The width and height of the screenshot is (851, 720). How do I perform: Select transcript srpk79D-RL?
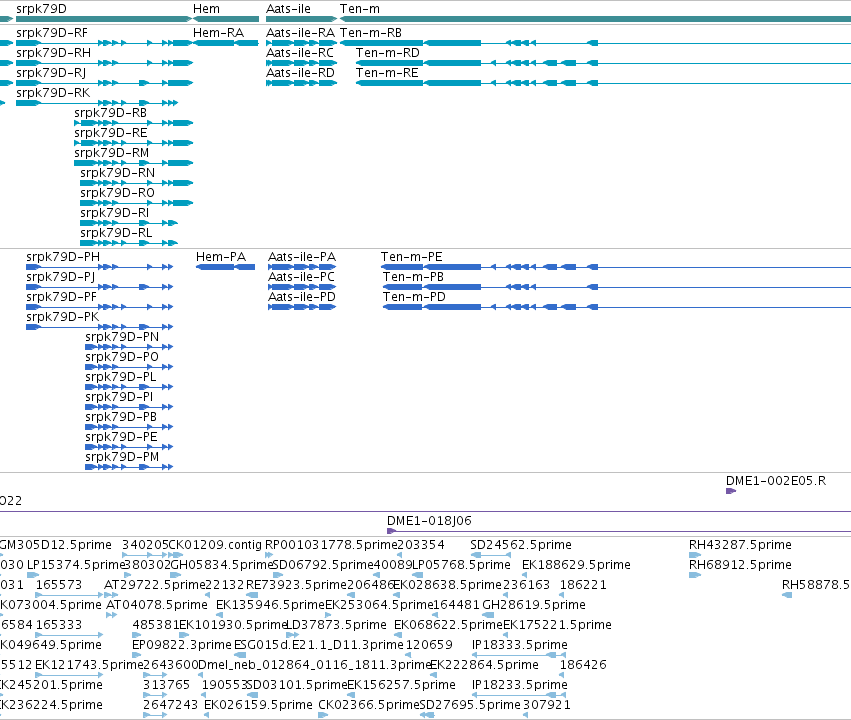[x=116, y=233]
